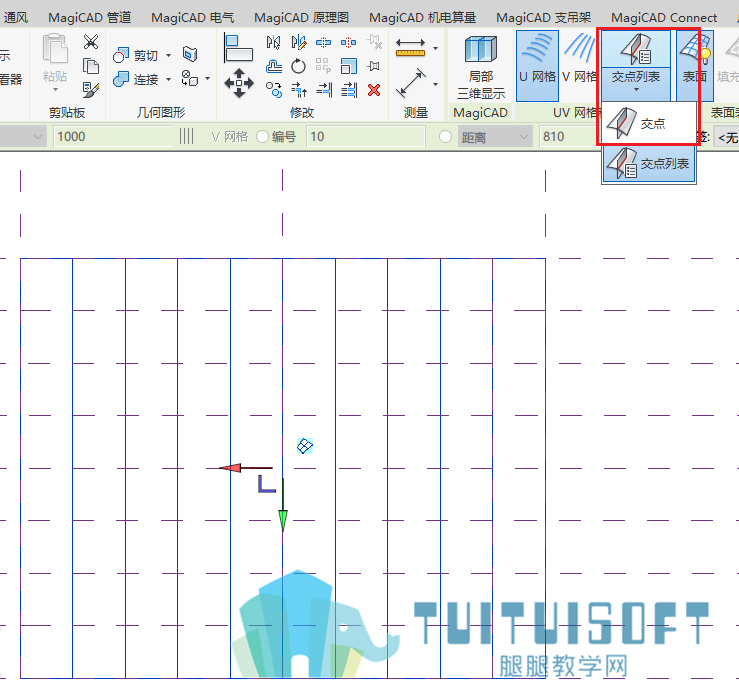Viewport: 739px width, 695px height.
Task: Select the Scale tool
Action: [x=348, y=66]
